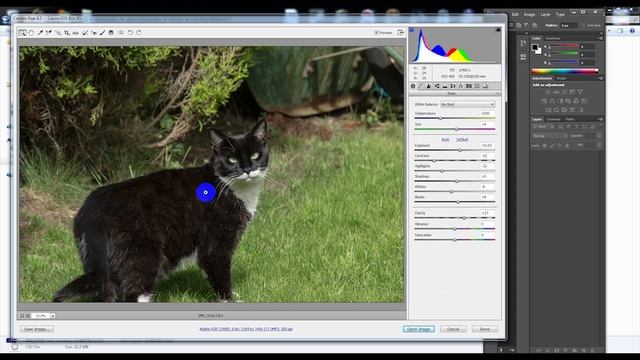This screenshot has width=640, height=360.
Task: Rotate image 90 degrees counter-clockwise
Action: (x=130, y=33)
